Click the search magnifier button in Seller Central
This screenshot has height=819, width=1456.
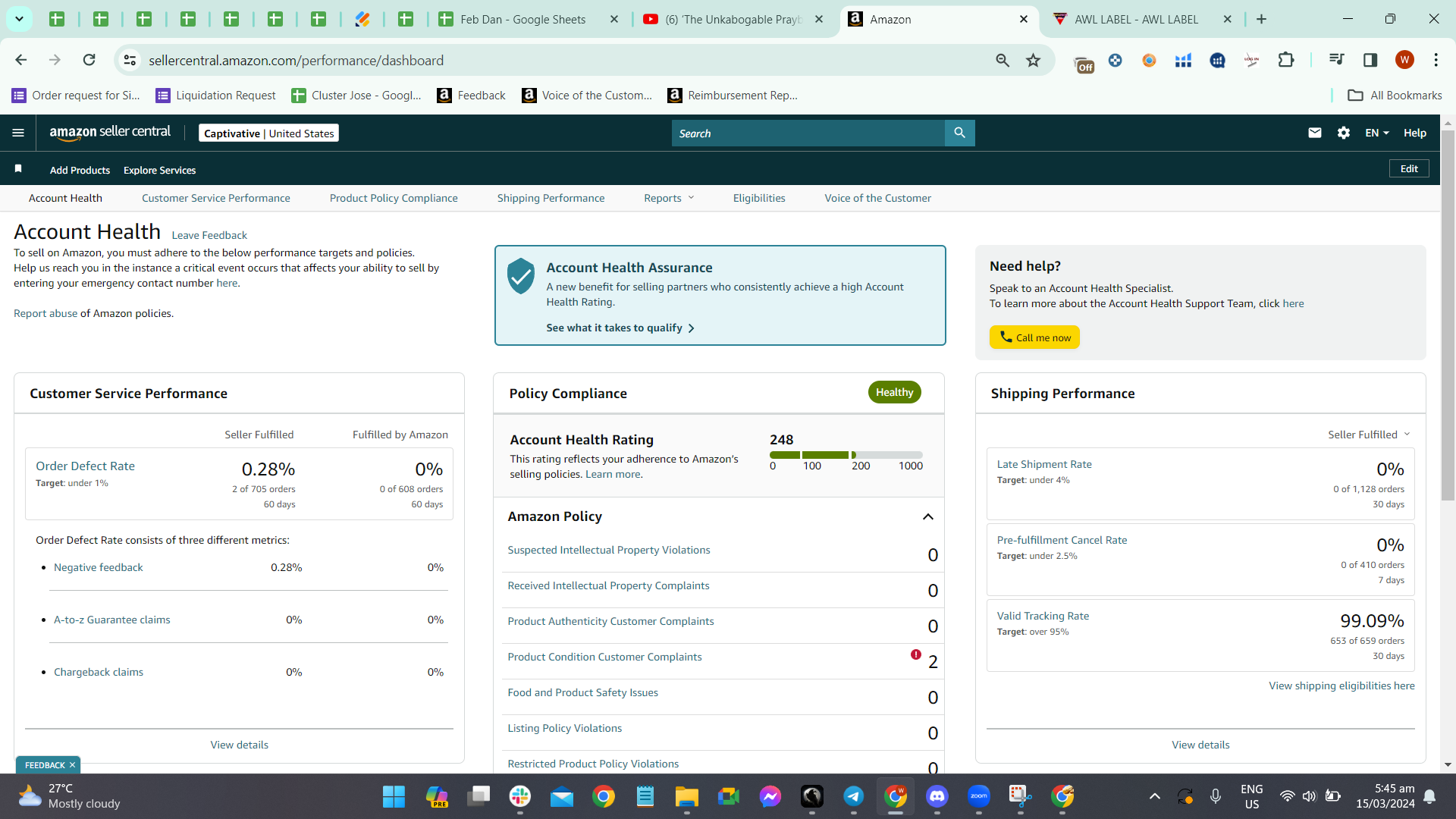tap(959, 133)
